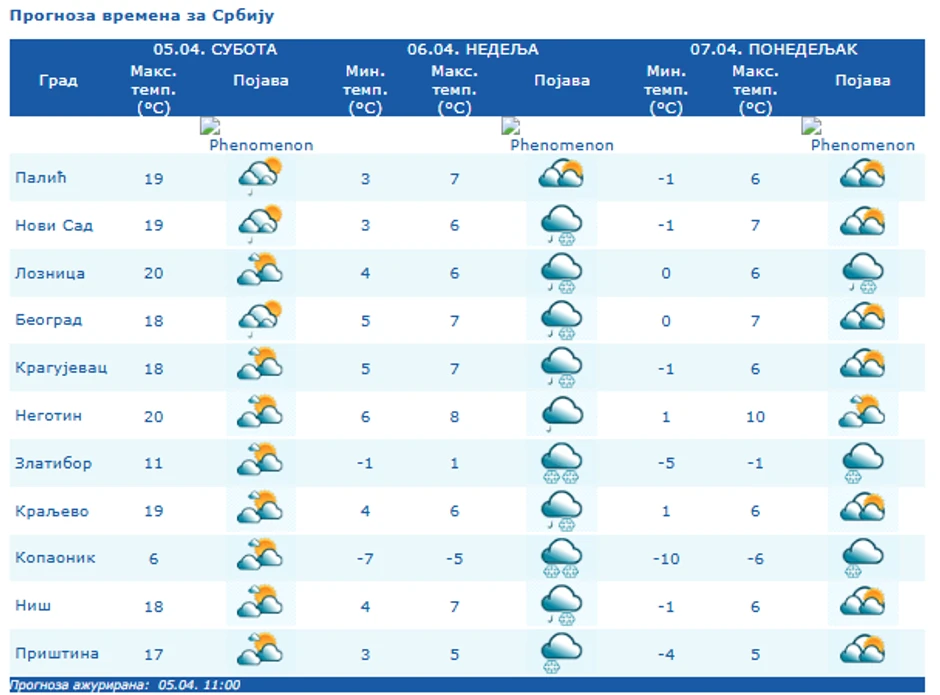Click Sunday Мин. темп. column header
The height and width of the screenshot is (695, 940).
[365, 89]
